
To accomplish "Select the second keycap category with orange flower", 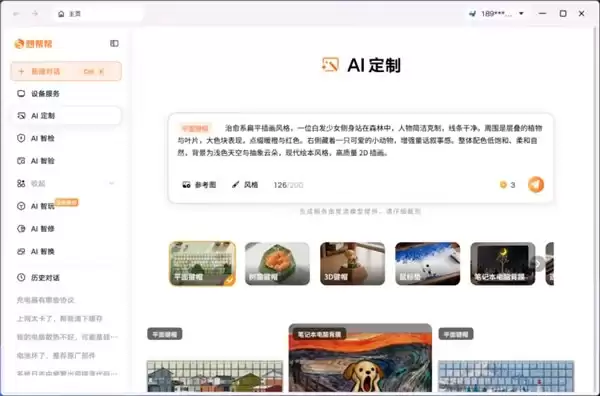I will pos(277,264).
